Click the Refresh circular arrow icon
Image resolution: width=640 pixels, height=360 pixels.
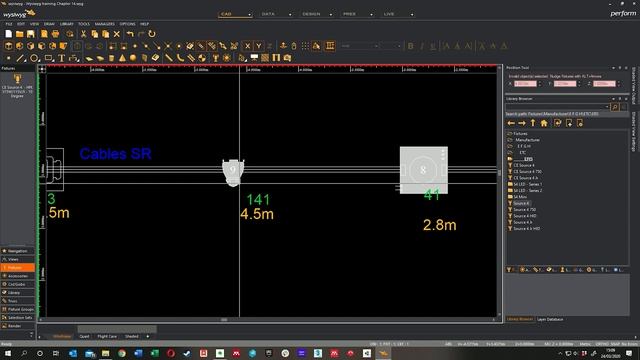click(x=152, y=34)
